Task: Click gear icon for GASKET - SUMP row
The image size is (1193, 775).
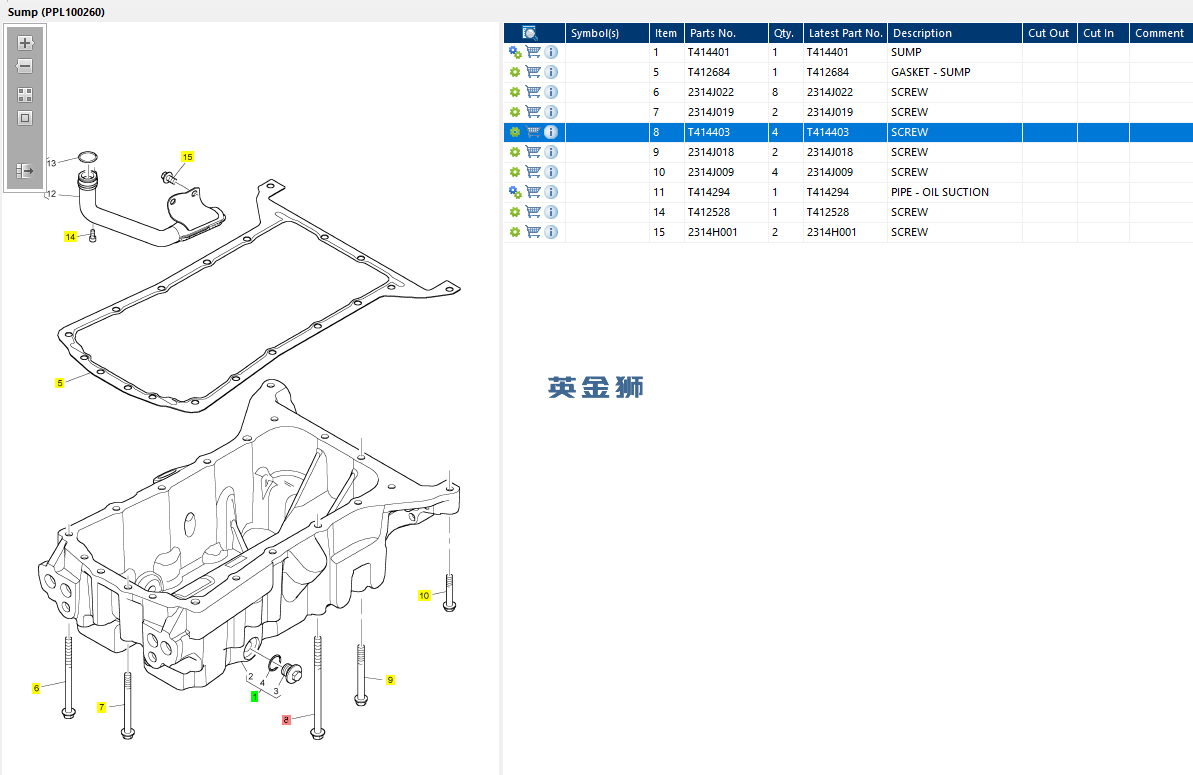Action: [x=515, y=72]
